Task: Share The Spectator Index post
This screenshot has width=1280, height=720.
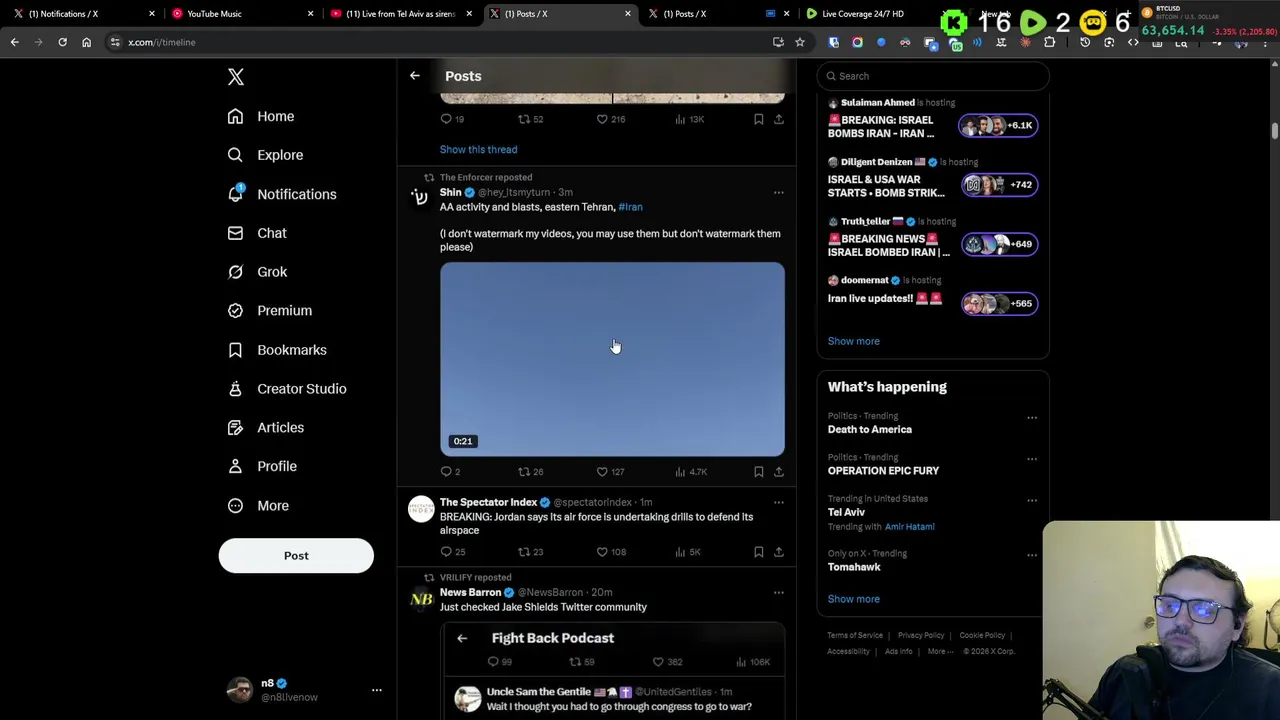Action: [x=778, y=552]
